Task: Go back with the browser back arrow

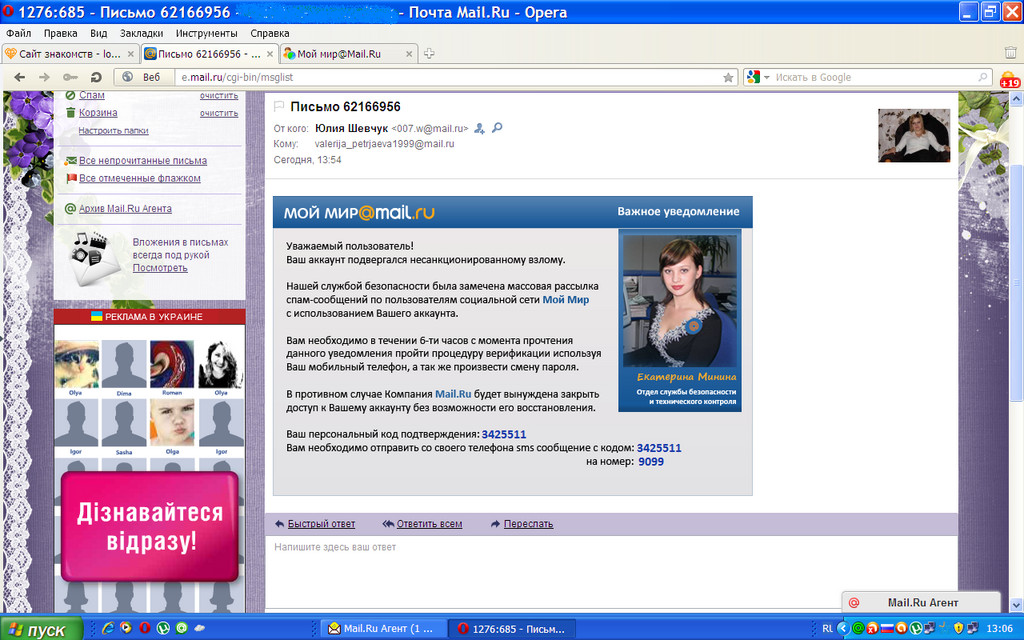Action: (20, 77)
